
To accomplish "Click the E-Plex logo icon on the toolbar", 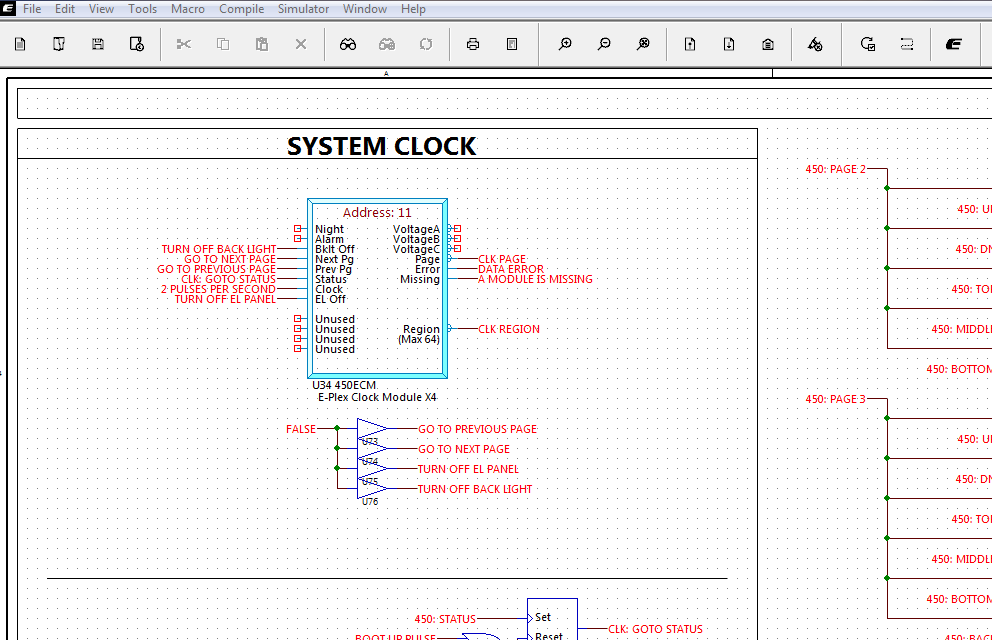I will (x=953, y=44).
